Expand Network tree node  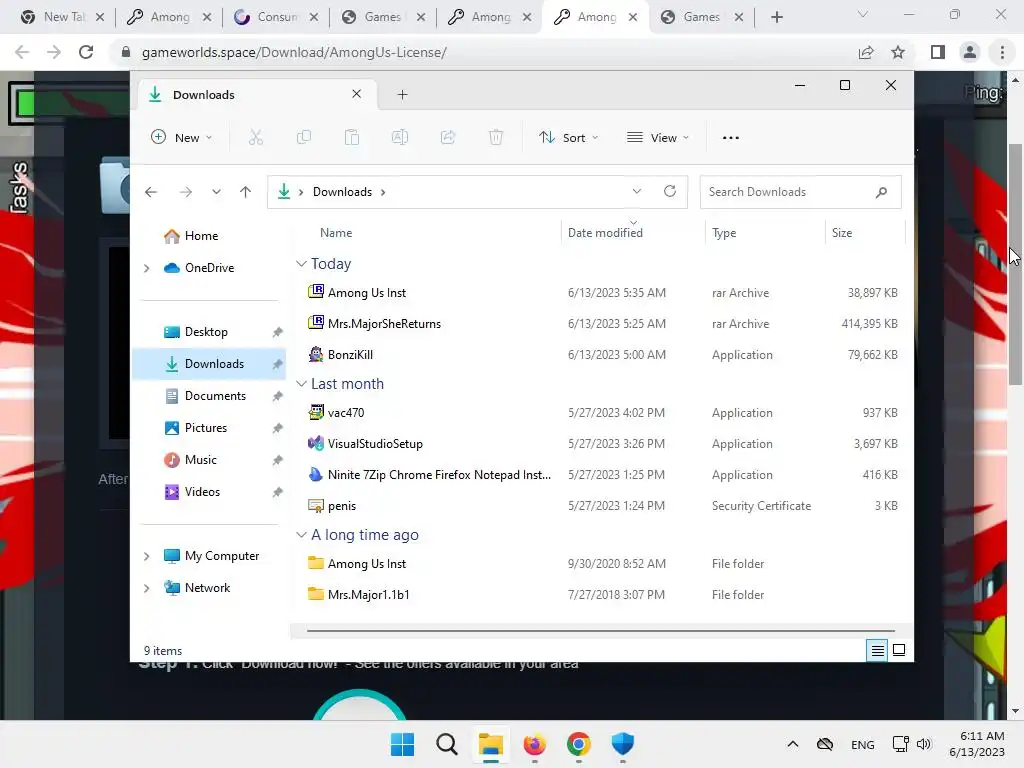(x=147, y=588)
